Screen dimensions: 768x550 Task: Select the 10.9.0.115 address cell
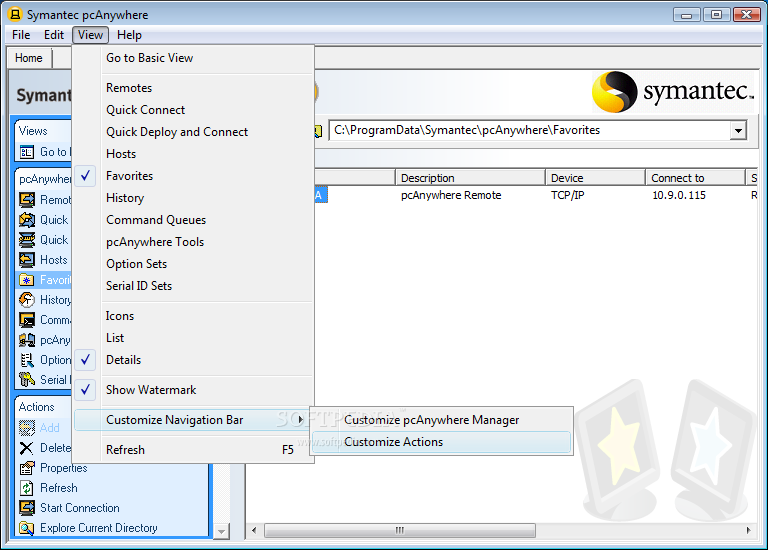[679, 195]
